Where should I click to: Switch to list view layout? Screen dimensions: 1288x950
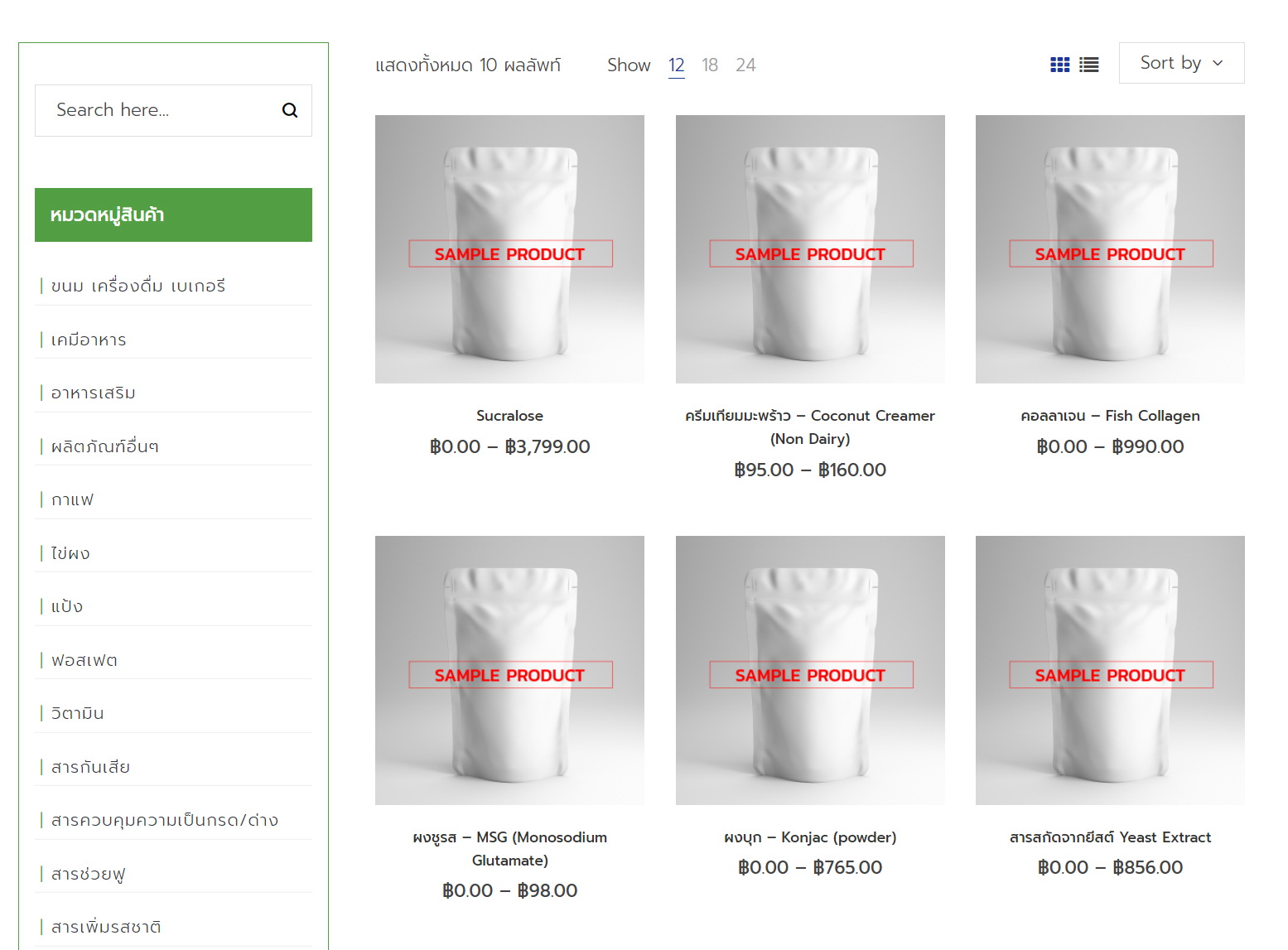1089,65
